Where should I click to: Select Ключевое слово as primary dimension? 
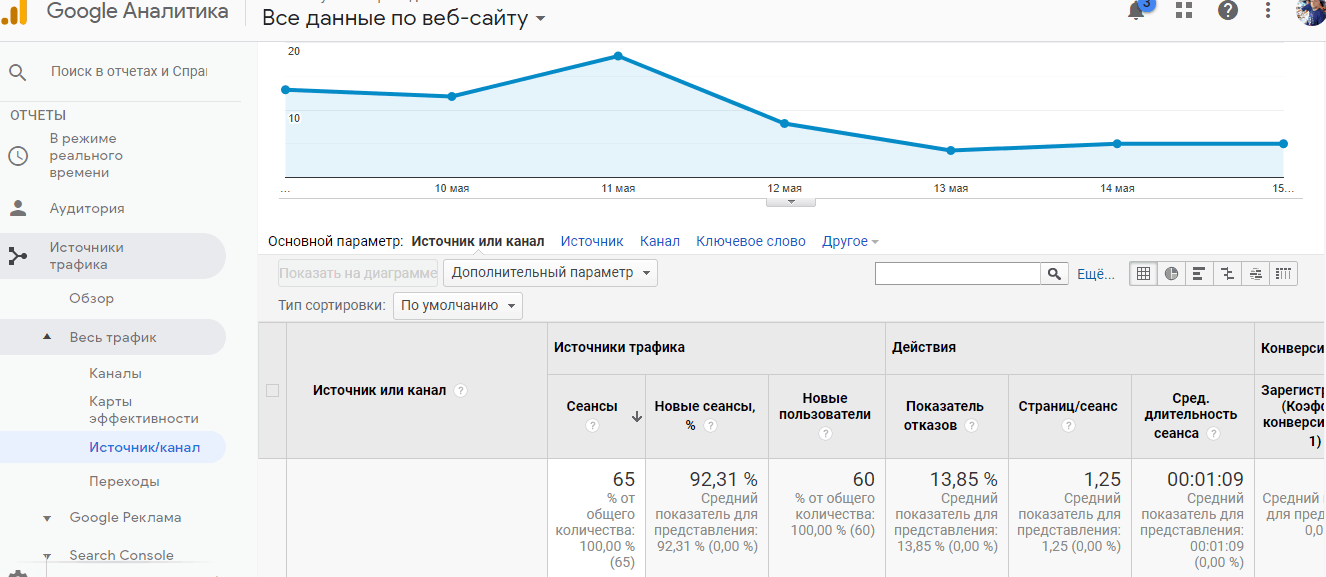point(750,241)
